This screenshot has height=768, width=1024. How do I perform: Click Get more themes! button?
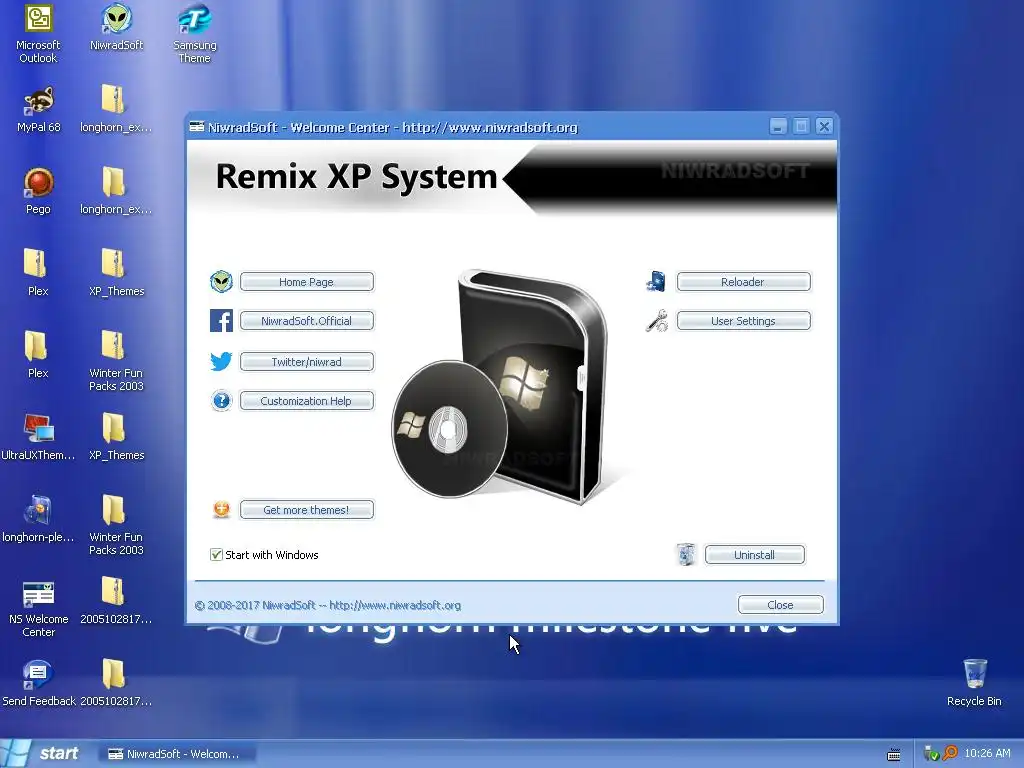coord(307,509)
